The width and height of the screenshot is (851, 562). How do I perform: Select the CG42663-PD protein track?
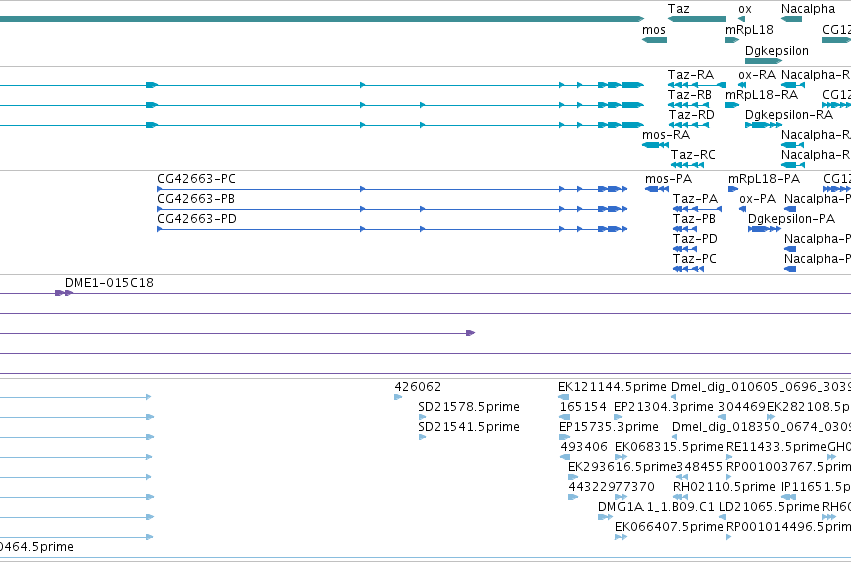[x=392, y=229]
